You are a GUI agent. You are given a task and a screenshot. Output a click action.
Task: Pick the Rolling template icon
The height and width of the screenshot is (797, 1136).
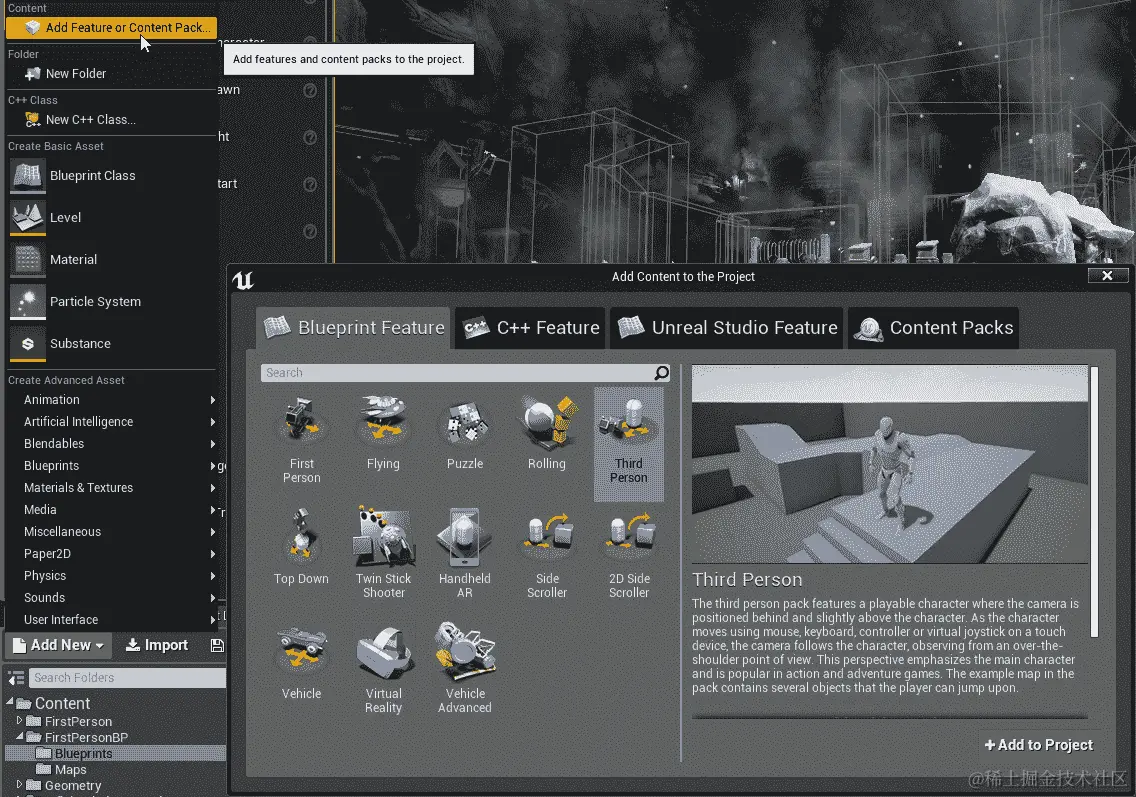click(547, 420)
